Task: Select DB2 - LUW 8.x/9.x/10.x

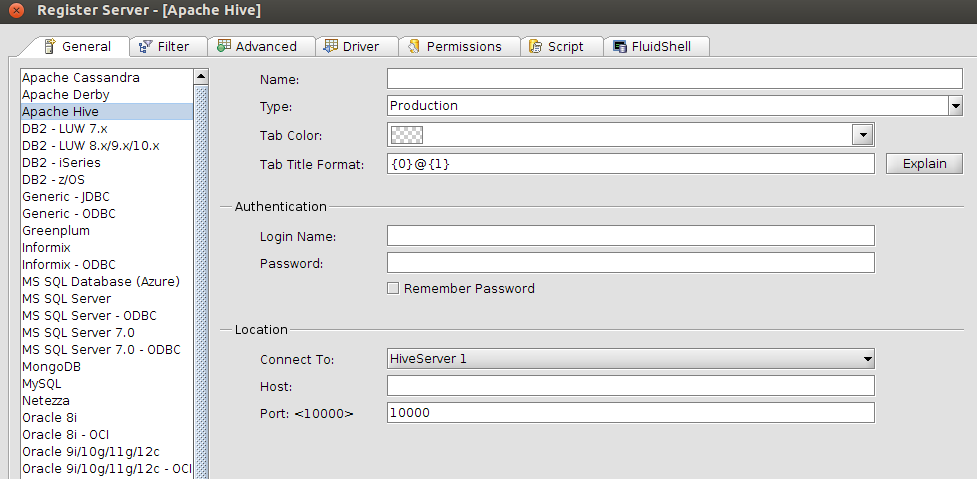Action: click(107, 146)
